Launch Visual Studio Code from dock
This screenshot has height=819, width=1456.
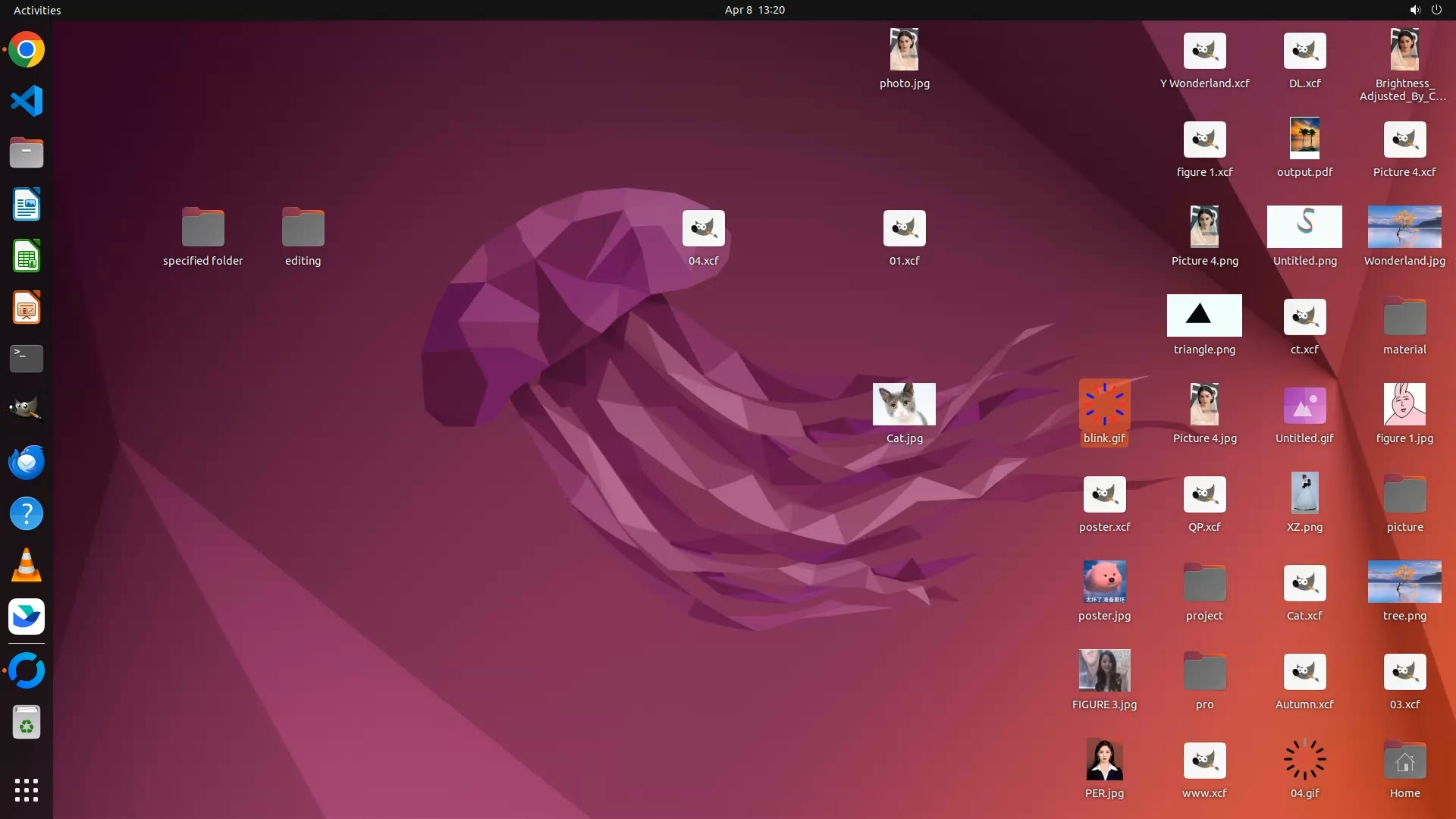[x=27, y=101]
